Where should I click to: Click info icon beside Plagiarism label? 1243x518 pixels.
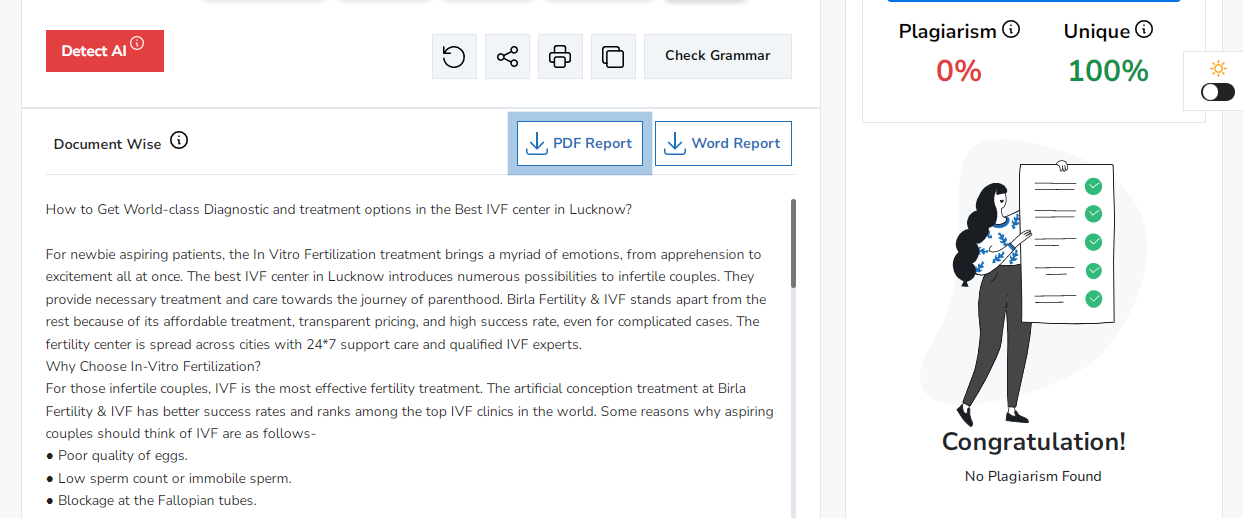pos(1011,30)
